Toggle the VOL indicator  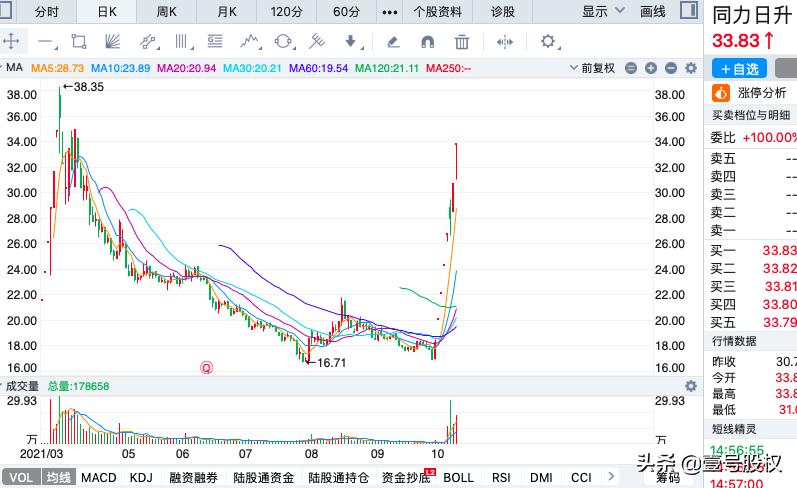click(x=21, y=477)
